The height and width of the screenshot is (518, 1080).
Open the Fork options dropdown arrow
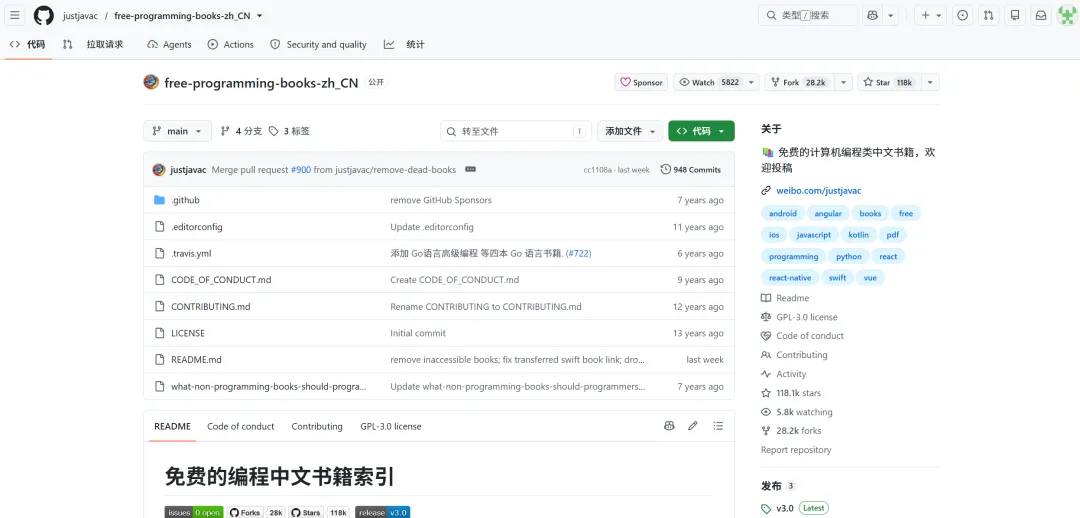(844, 82)
